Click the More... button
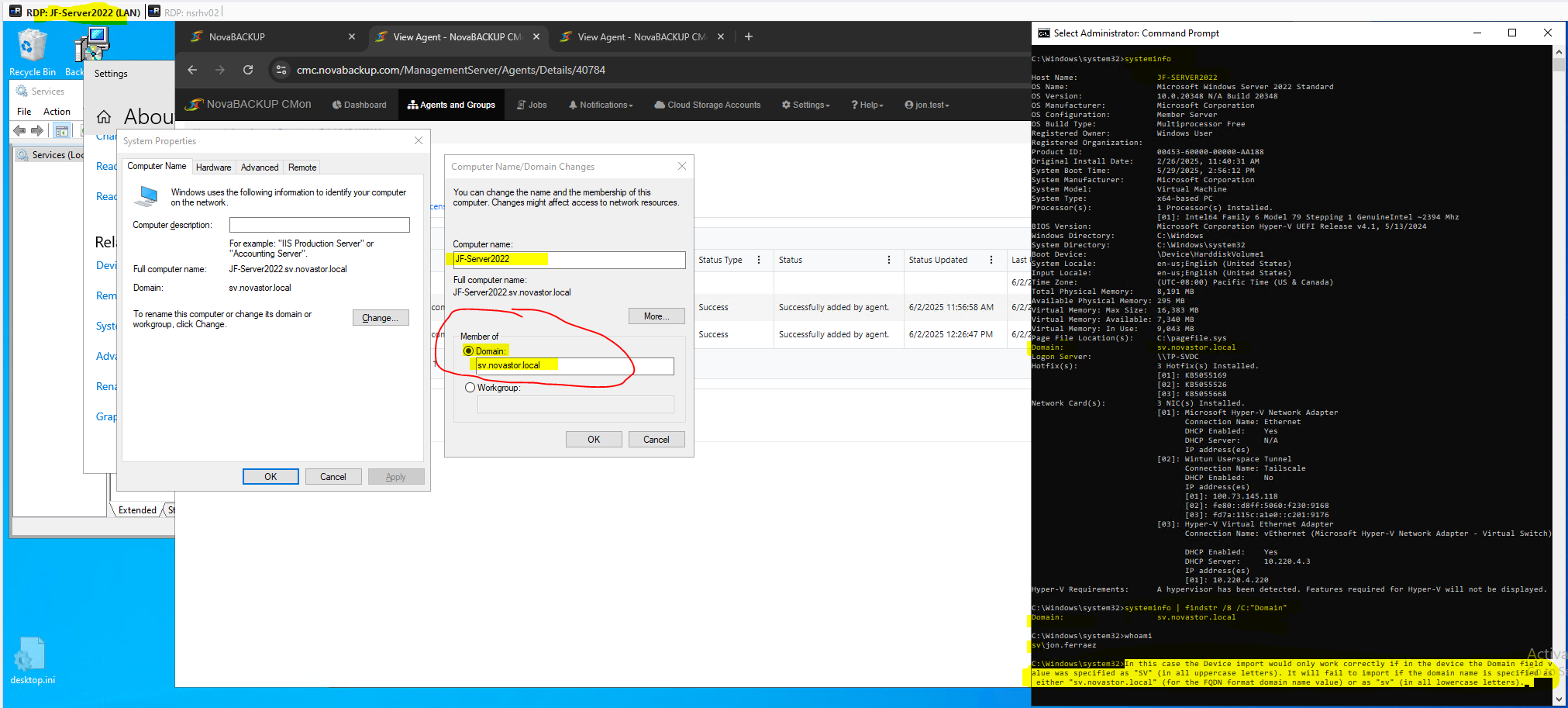1568x708 pixels. coord(656,316)
